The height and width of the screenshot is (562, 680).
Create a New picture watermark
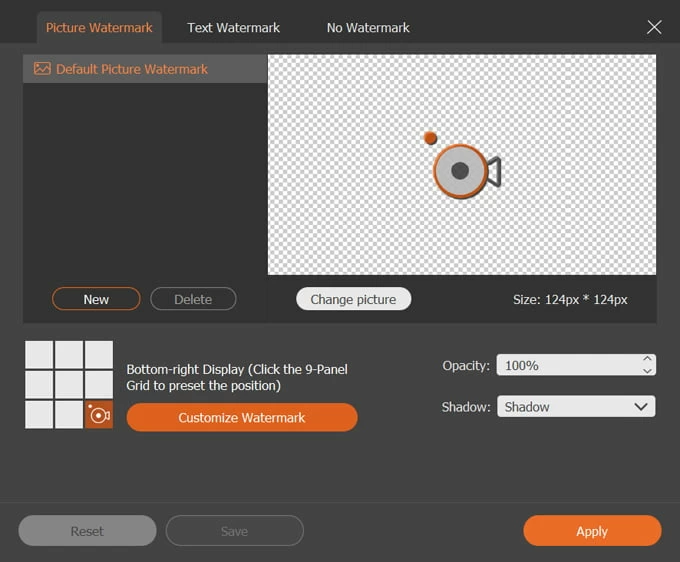point(96,299)
